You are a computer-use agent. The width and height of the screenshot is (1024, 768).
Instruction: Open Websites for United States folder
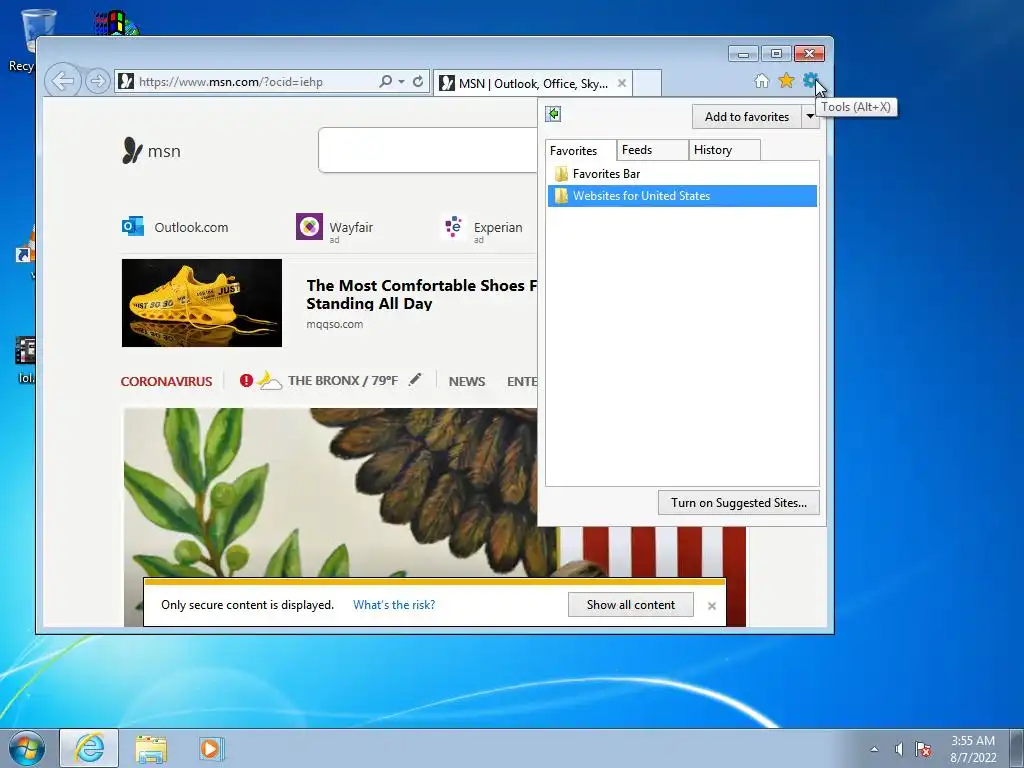pyautogui.click(x=682, y=196)
